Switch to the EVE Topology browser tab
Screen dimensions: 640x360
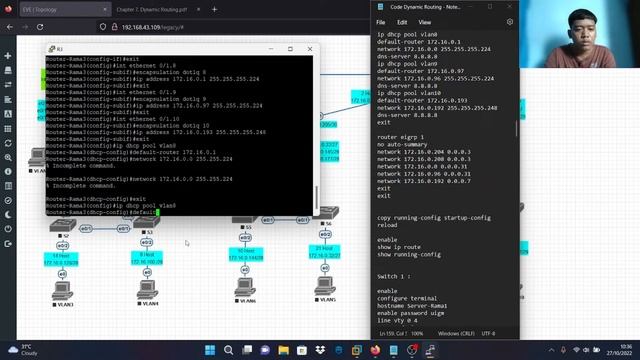[65, 9]
